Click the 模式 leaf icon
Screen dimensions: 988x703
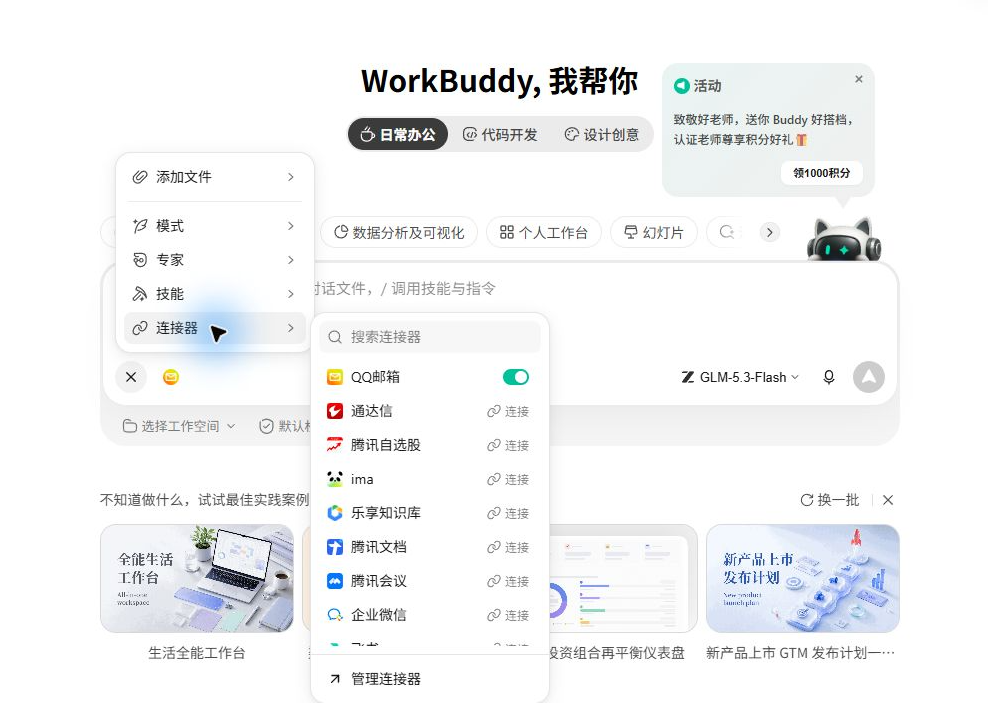(140, 226)
